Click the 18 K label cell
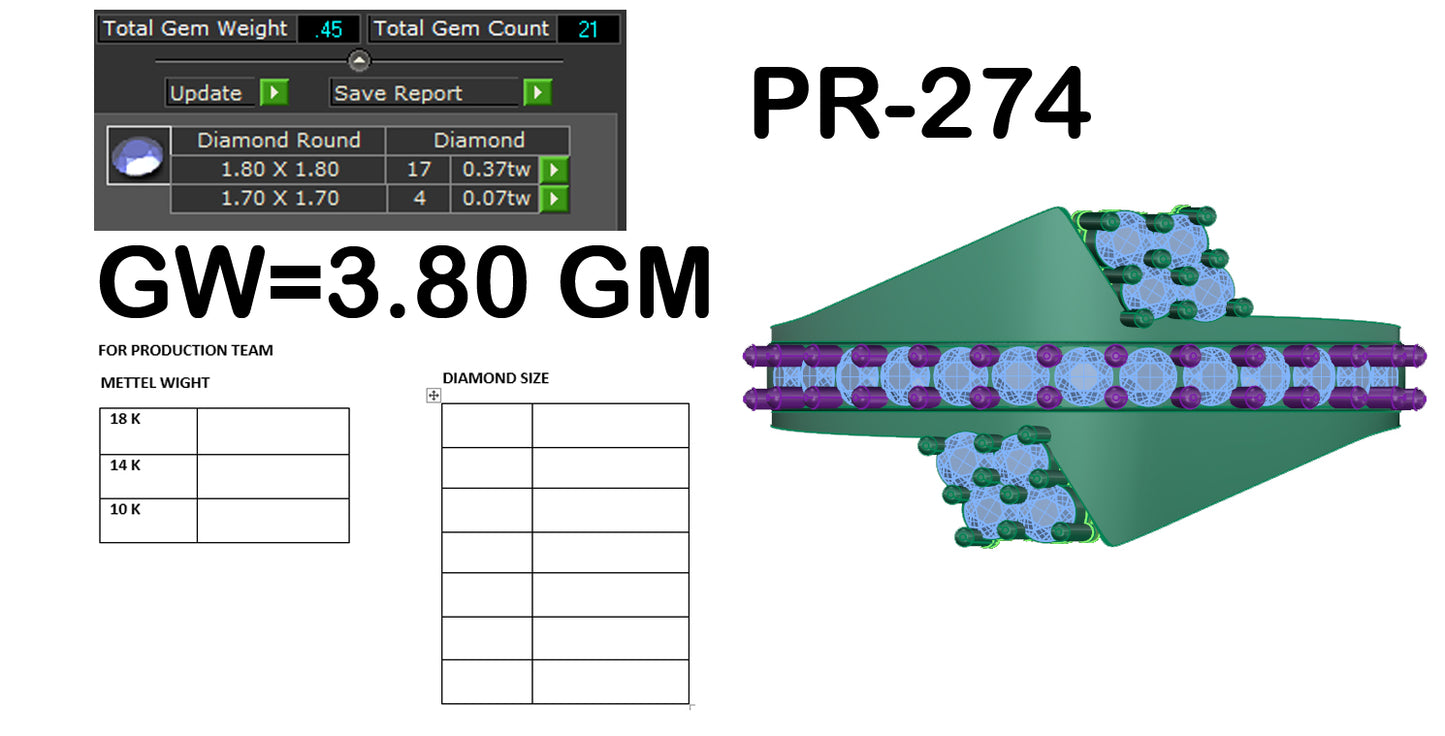The image size is (1445, 736). pyautogui.click(x=148, y=431)
